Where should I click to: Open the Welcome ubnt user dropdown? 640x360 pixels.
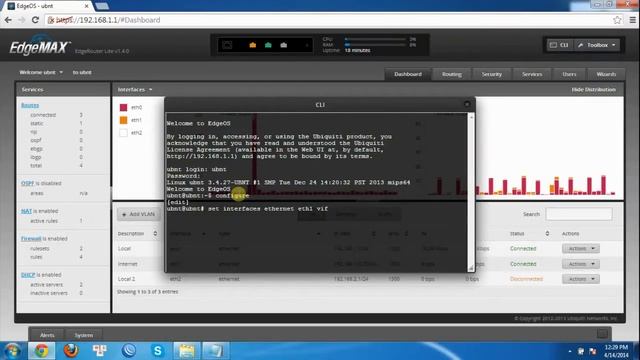41,72
